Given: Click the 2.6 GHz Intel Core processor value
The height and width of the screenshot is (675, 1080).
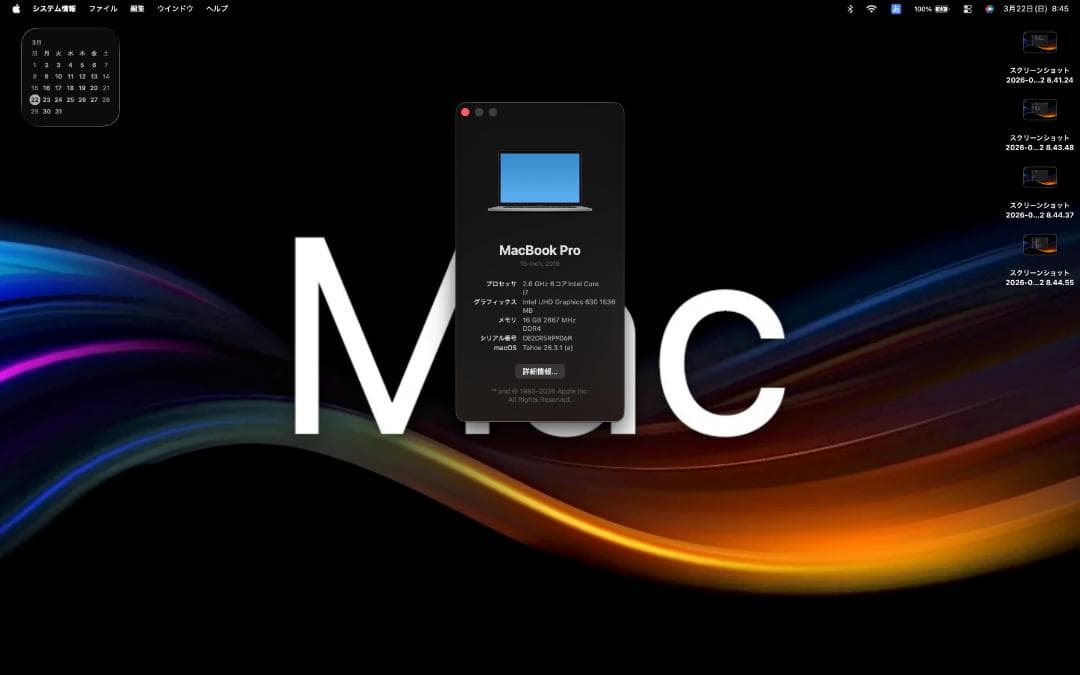Looking at the screenshot, I should click(x=561, y=288).
